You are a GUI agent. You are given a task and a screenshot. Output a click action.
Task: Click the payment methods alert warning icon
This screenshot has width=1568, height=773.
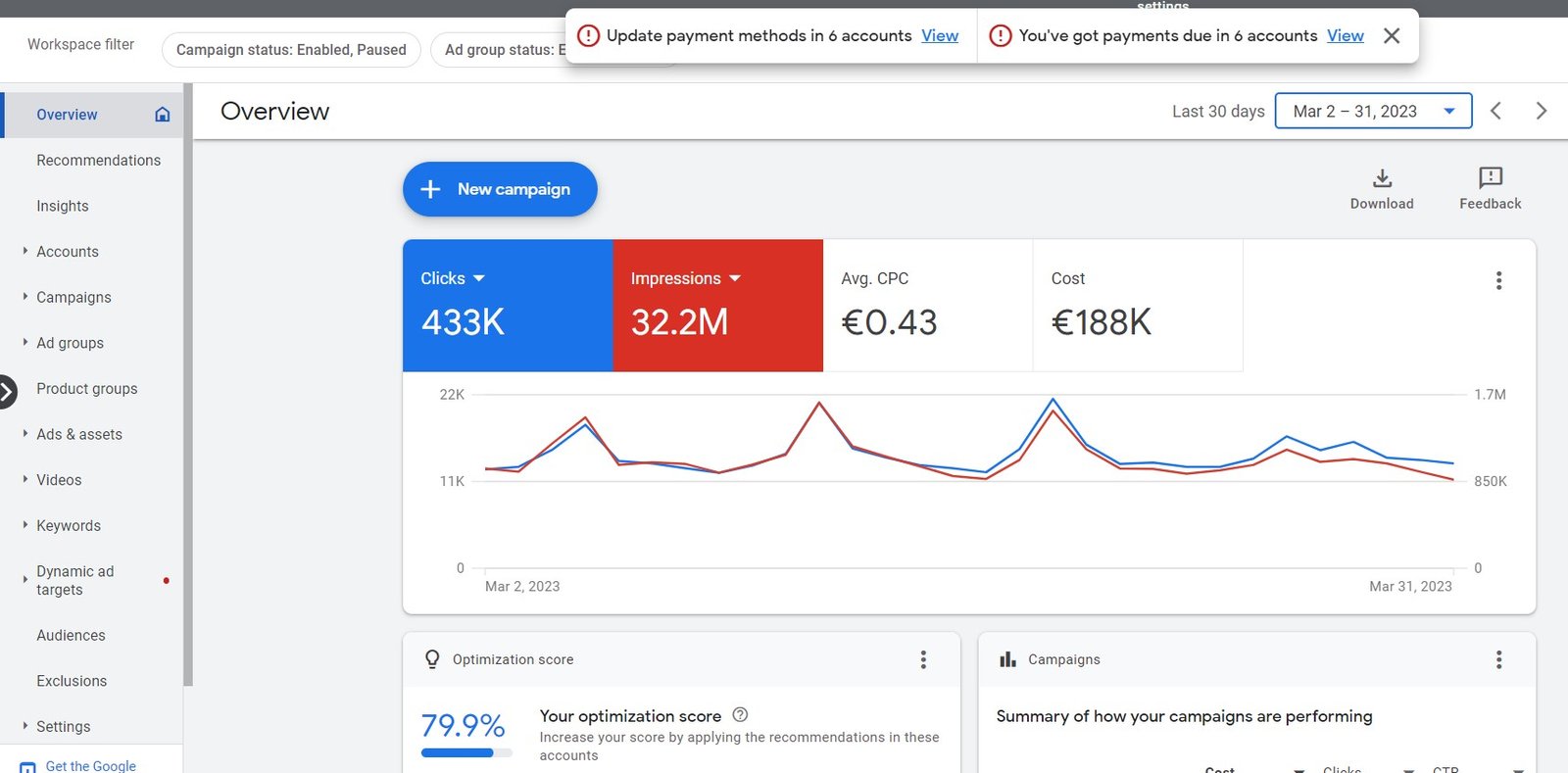click(x=588, y=36)
